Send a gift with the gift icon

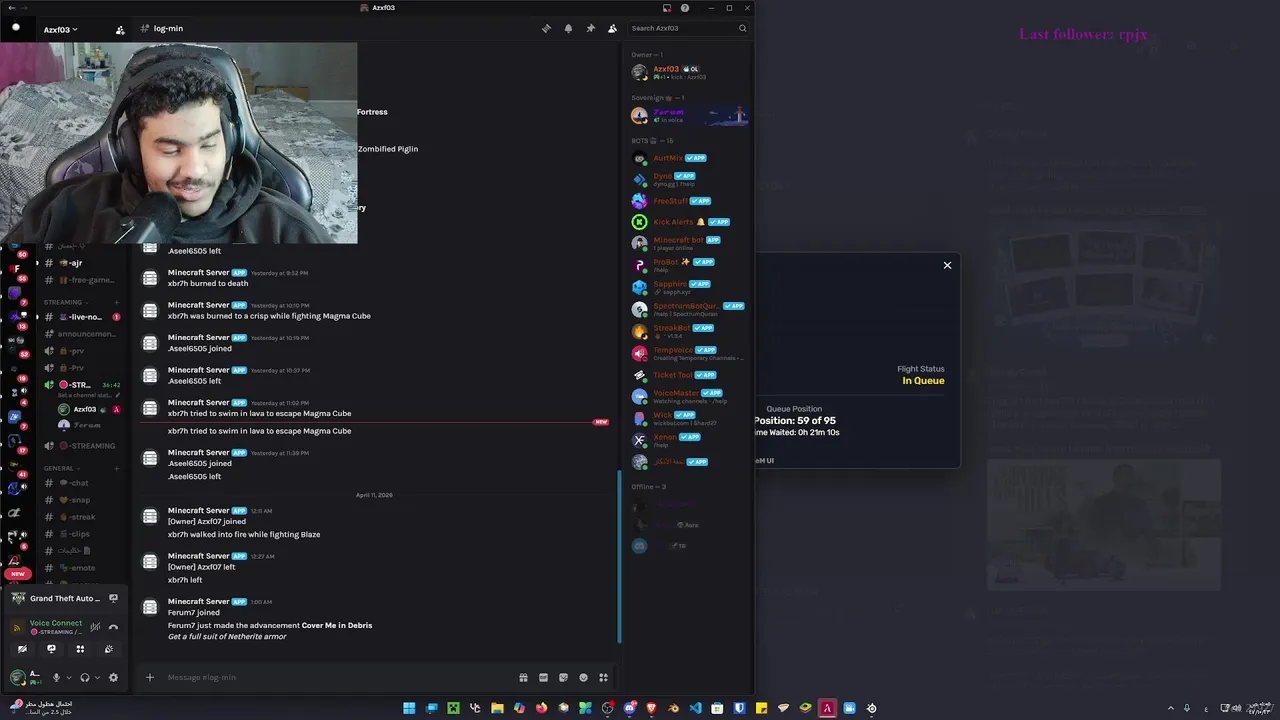coord(523,677)
